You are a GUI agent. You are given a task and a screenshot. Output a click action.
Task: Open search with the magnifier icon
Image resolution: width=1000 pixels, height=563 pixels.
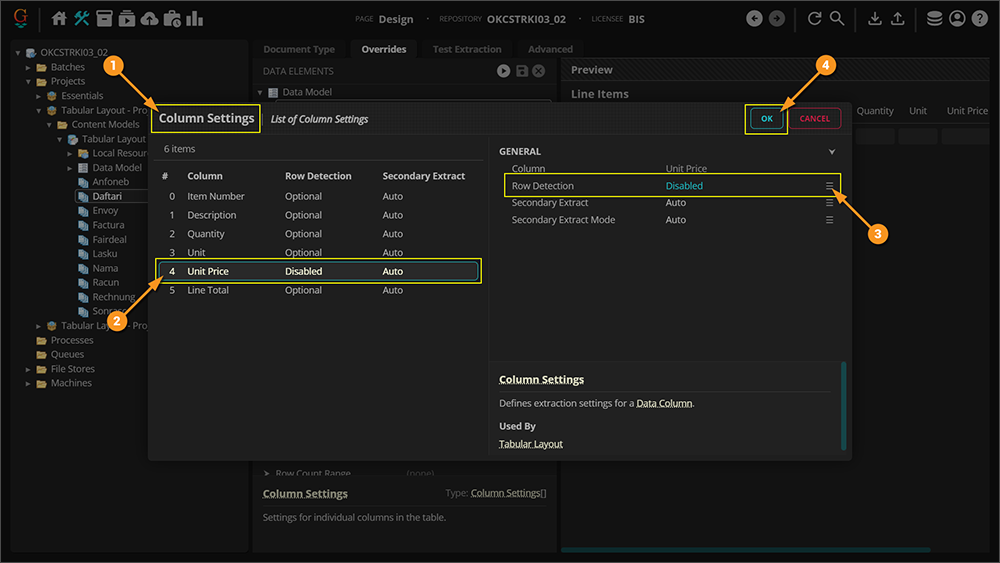point(837,19)
